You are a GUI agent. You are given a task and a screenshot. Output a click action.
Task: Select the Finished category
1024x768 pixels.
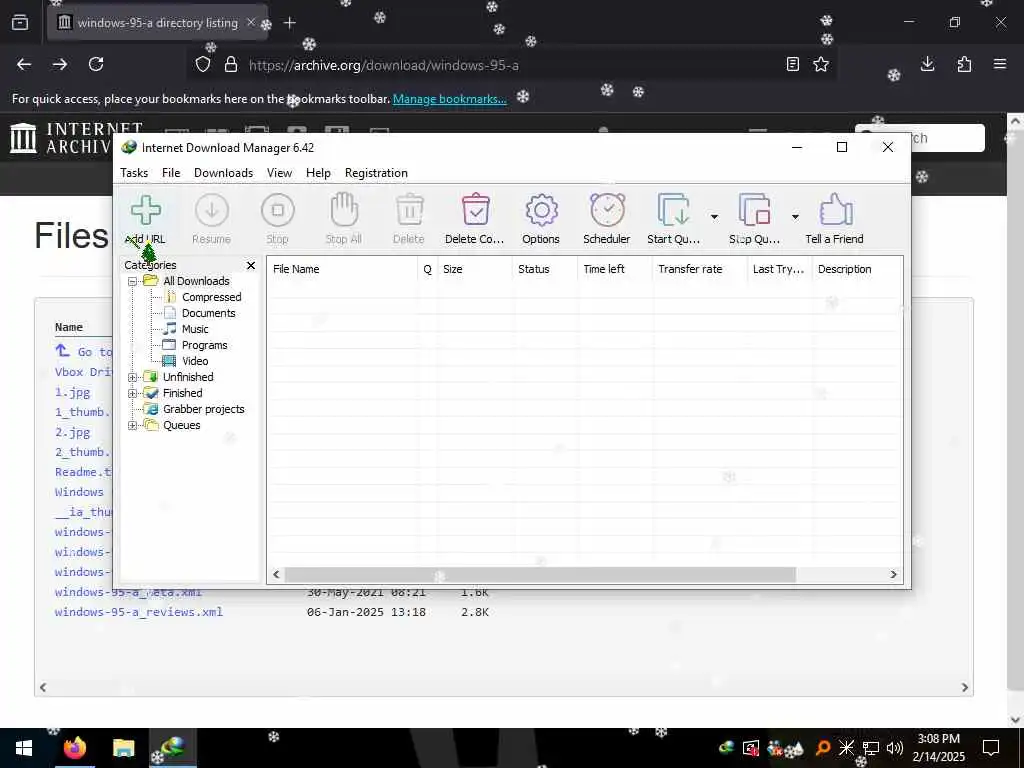pyautogui.click(x=182, y=393)
